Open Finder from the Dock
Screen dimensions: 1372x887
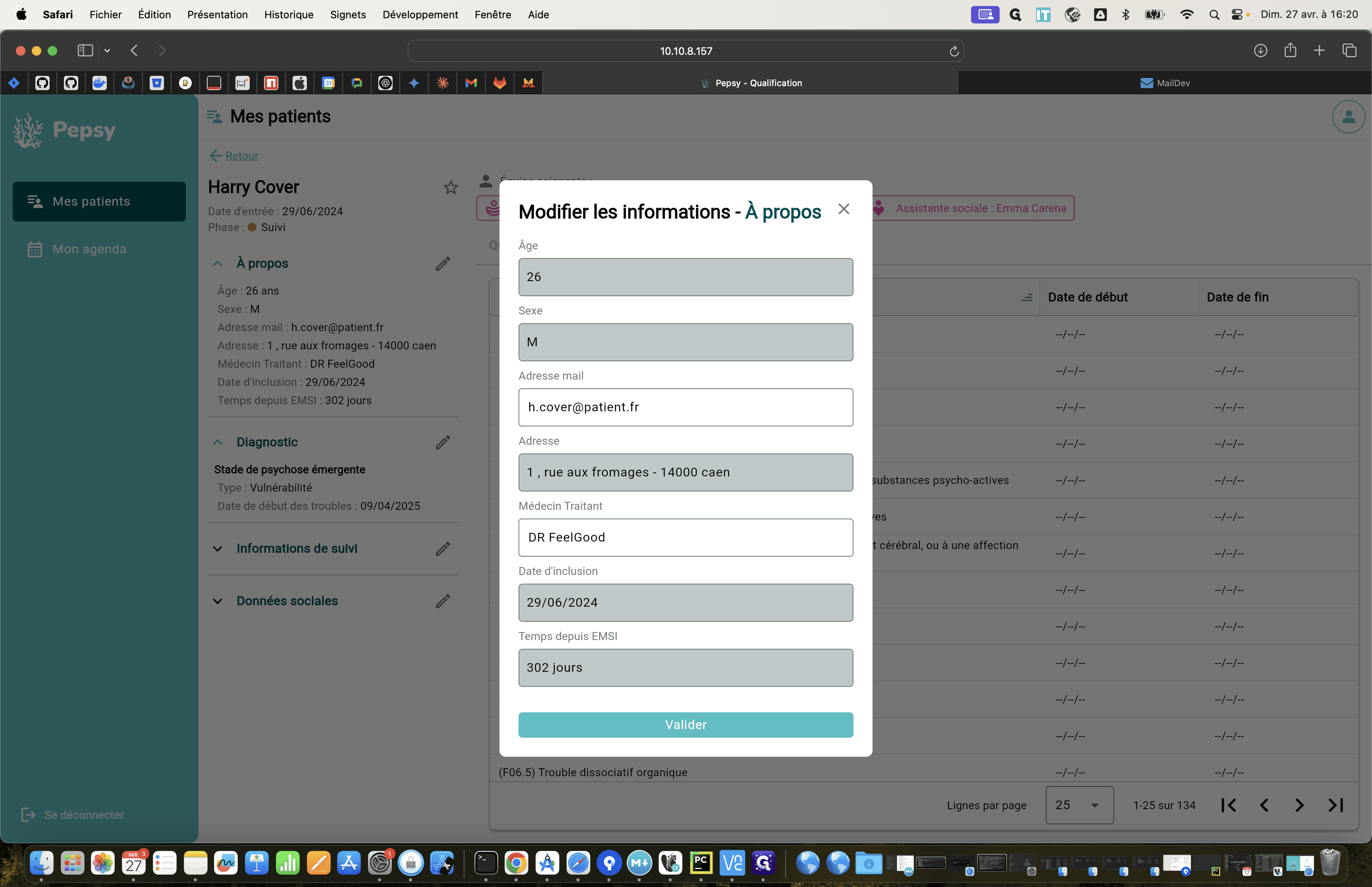click(x=41, y=863)
